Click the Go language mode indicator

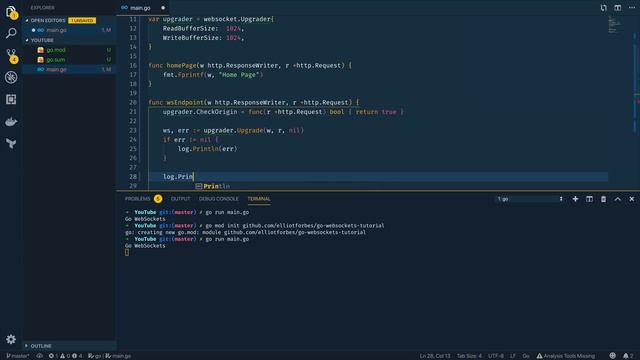[x=526, y=356]
